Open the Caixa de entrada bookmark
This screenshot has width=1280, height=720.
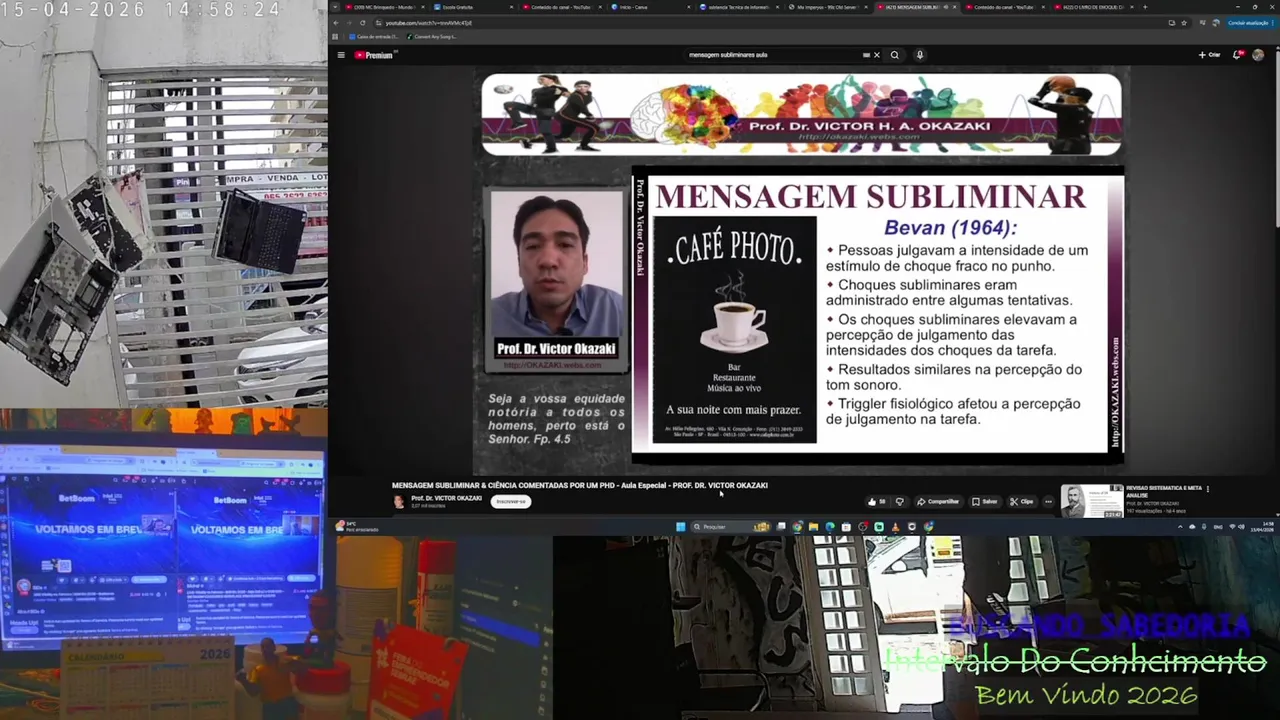pyautogui.click(x=372, y=36)
